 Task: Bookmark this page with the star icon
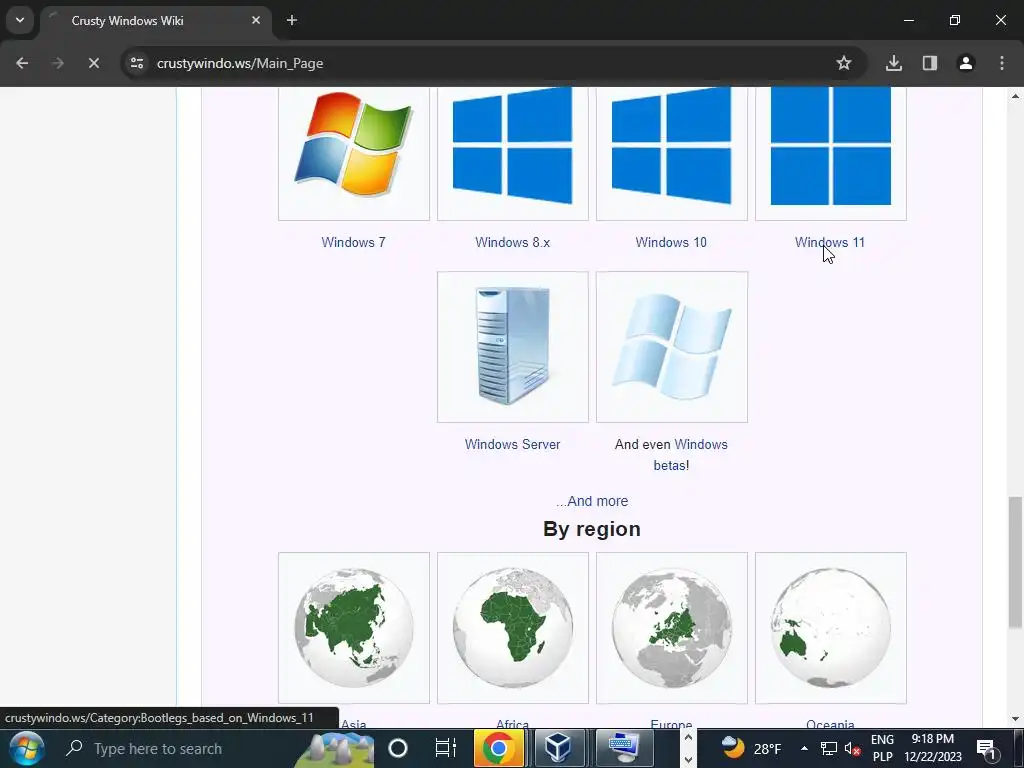pyautogui.click(x=844, y=63)
